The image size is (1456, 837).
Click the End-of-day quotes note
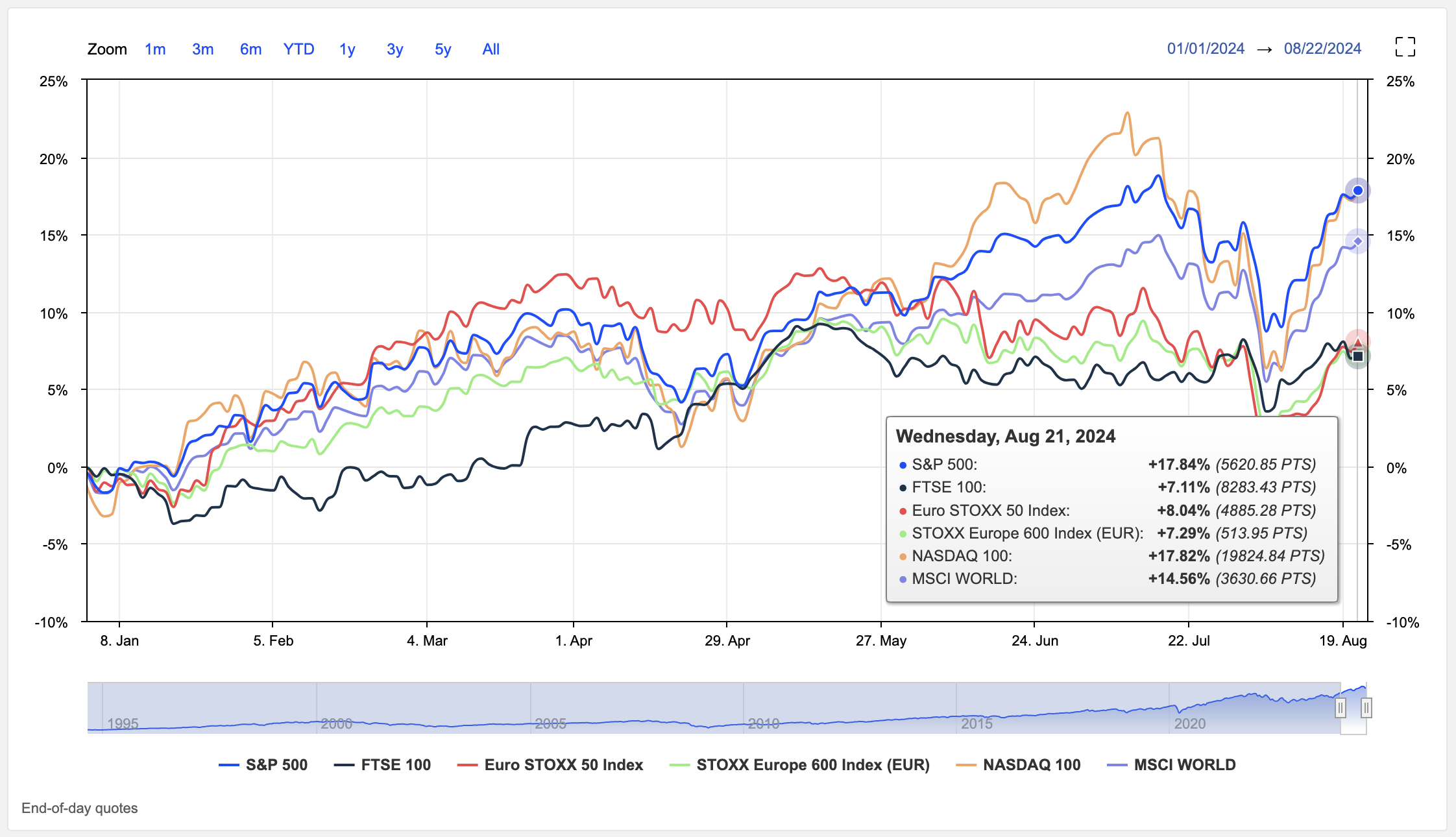coord(80,808)
